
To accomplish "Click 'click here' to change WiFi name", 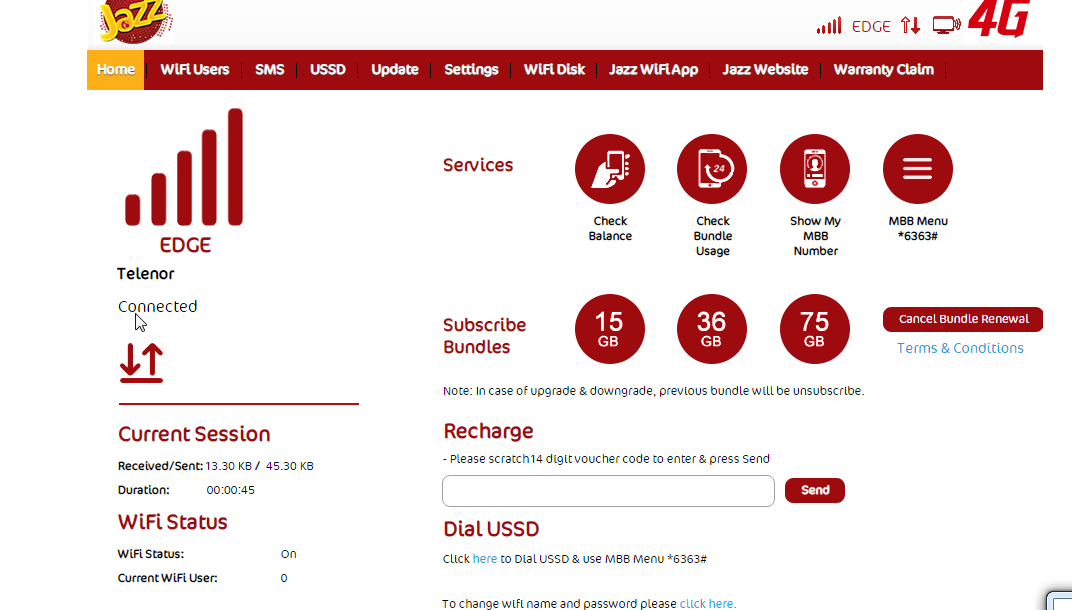I will coord(708,603).
